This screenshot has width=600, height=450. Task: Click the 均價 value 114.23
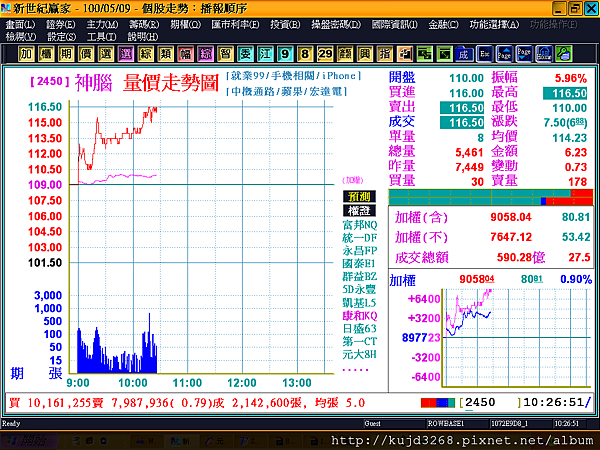(x=569, y=138)
